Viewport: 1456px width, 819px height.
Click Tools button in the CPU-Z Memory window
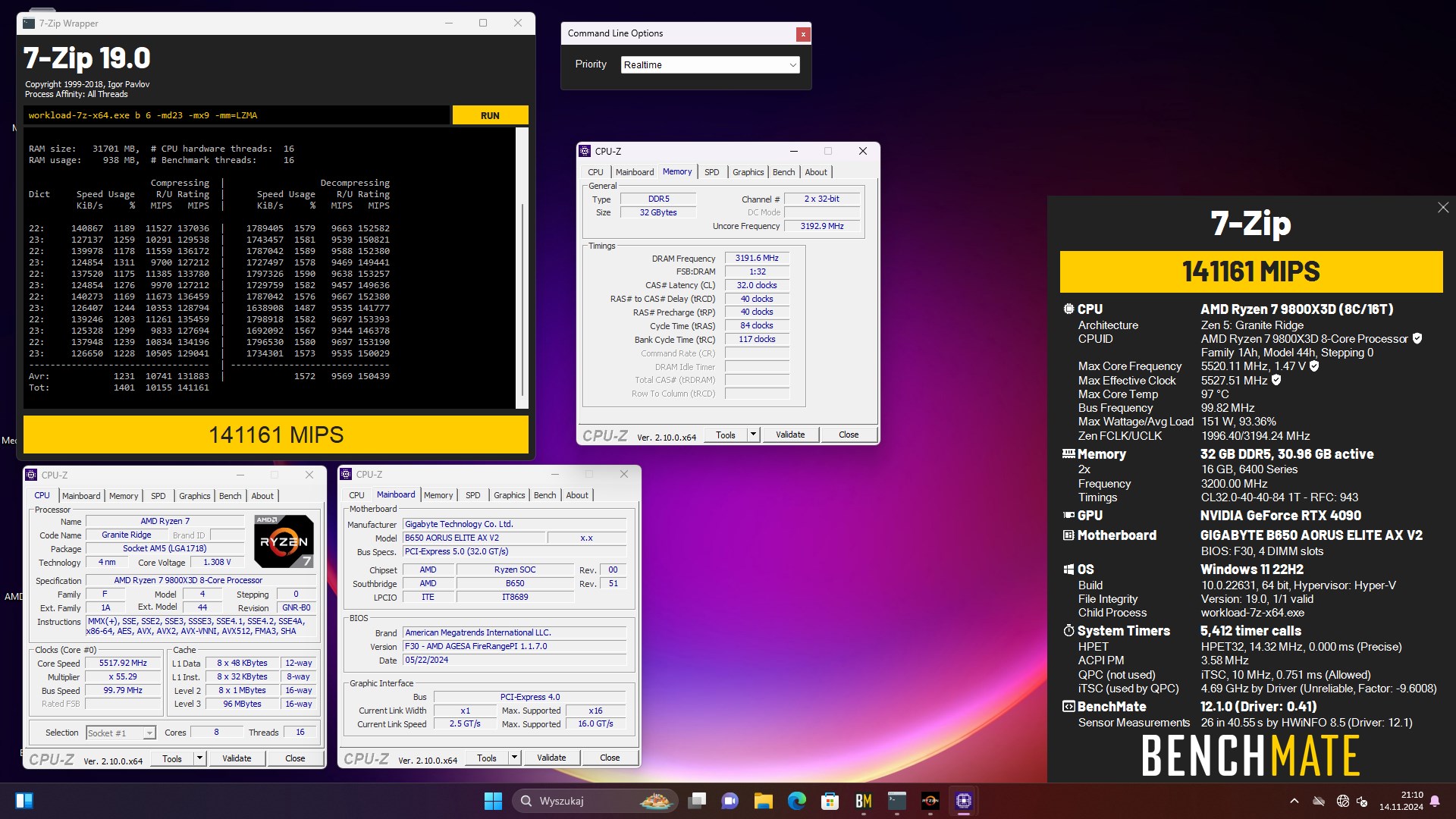726,435
